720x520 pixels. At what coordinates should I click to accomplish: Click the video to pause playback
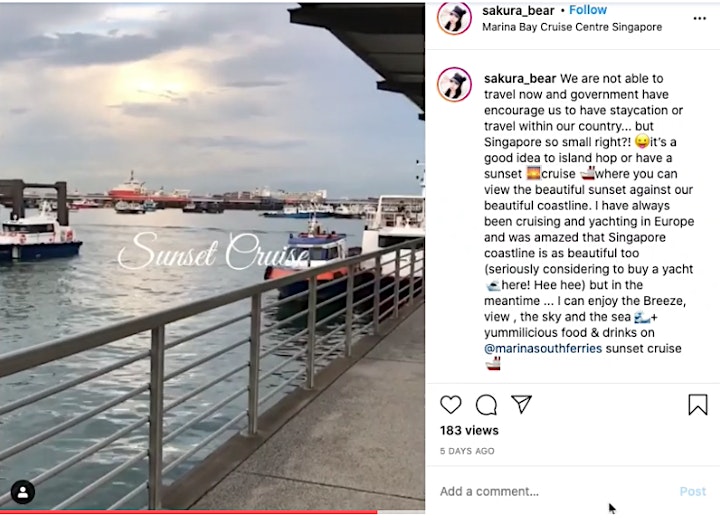(212, 257)
